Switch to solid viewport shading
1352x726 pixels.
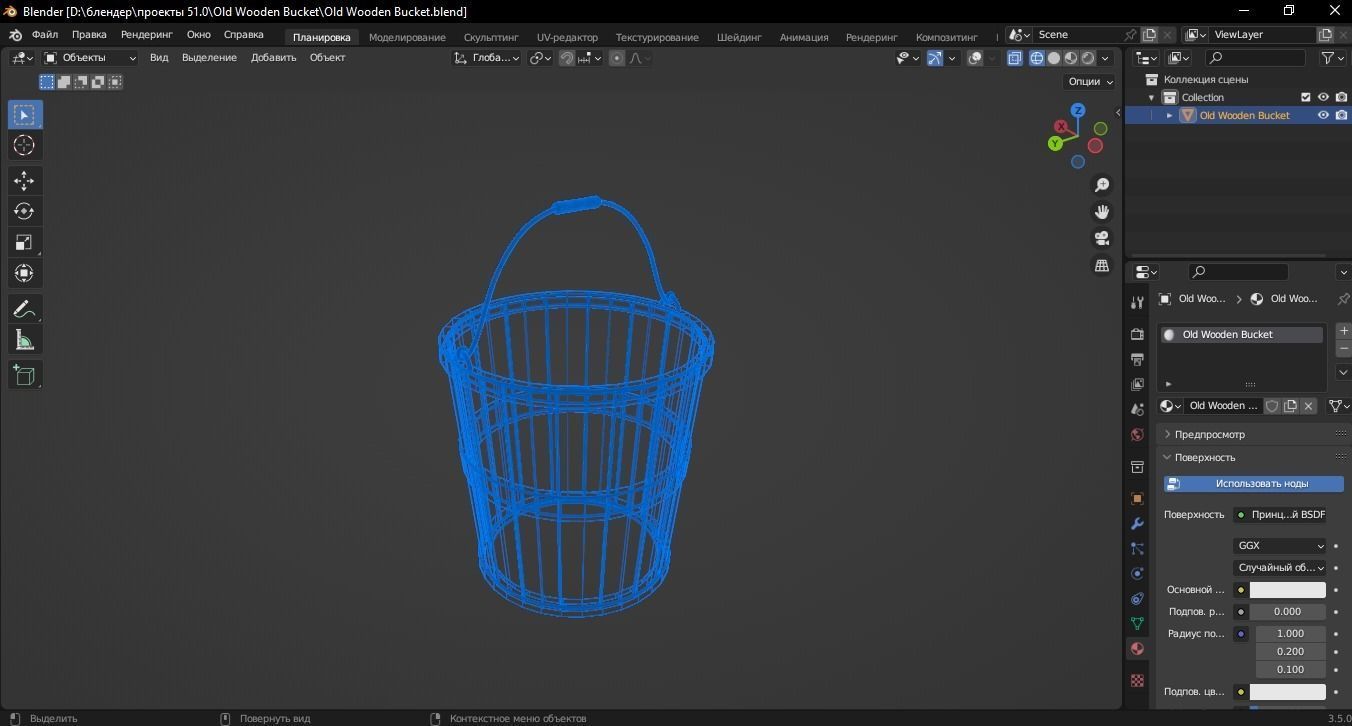(x=1054, y=58)
